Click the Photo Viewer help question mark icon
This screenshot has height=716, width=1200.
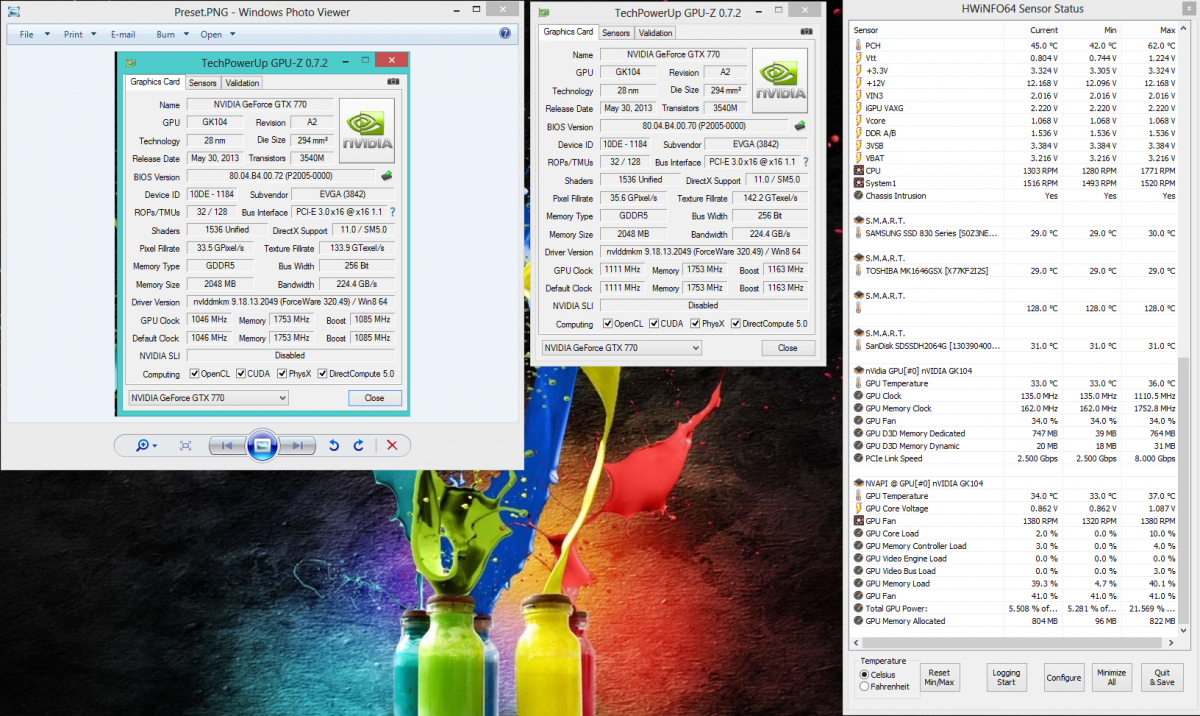pos(505,33)
